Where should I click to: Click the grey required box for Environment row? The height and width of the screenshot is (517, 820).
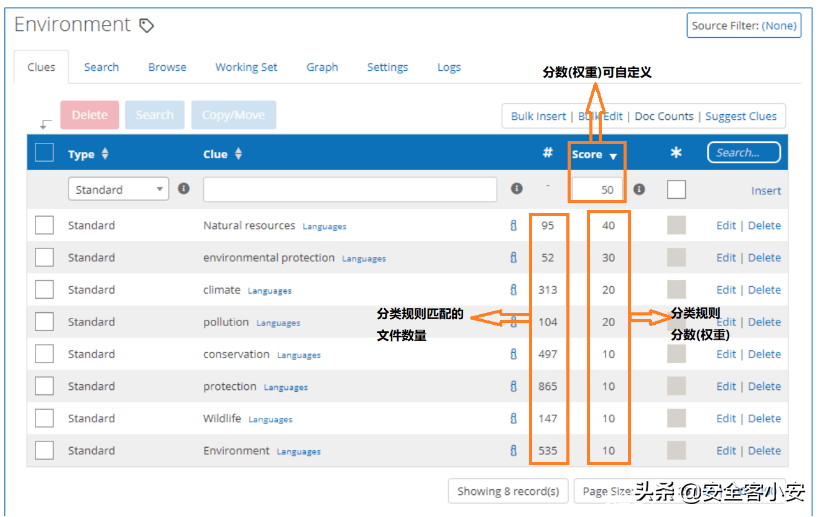pyautogui.click(x=676, y=451)
